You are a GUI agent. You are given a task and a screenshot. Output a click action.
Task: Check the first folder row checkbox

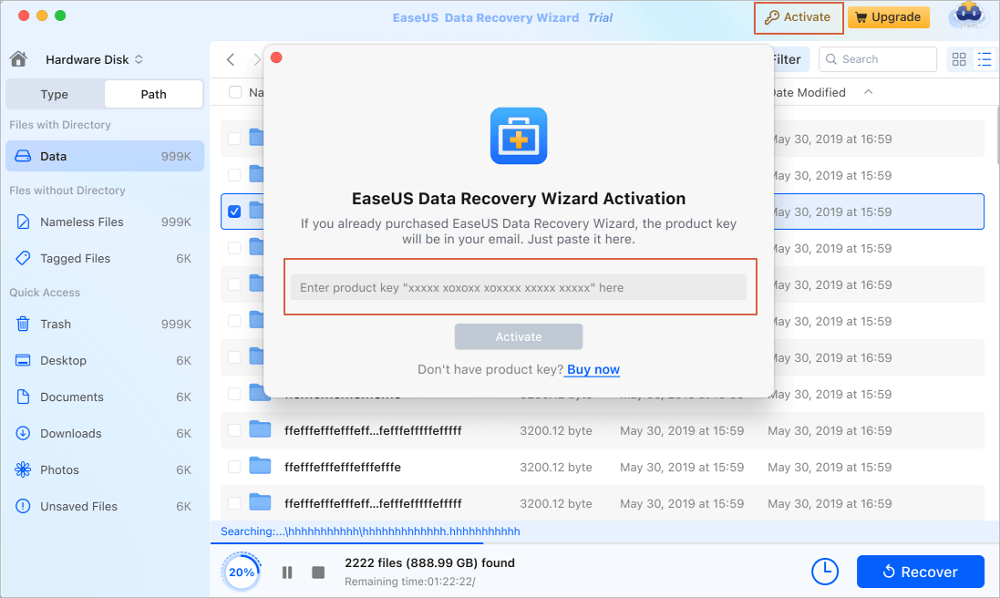tap(235, 138)
